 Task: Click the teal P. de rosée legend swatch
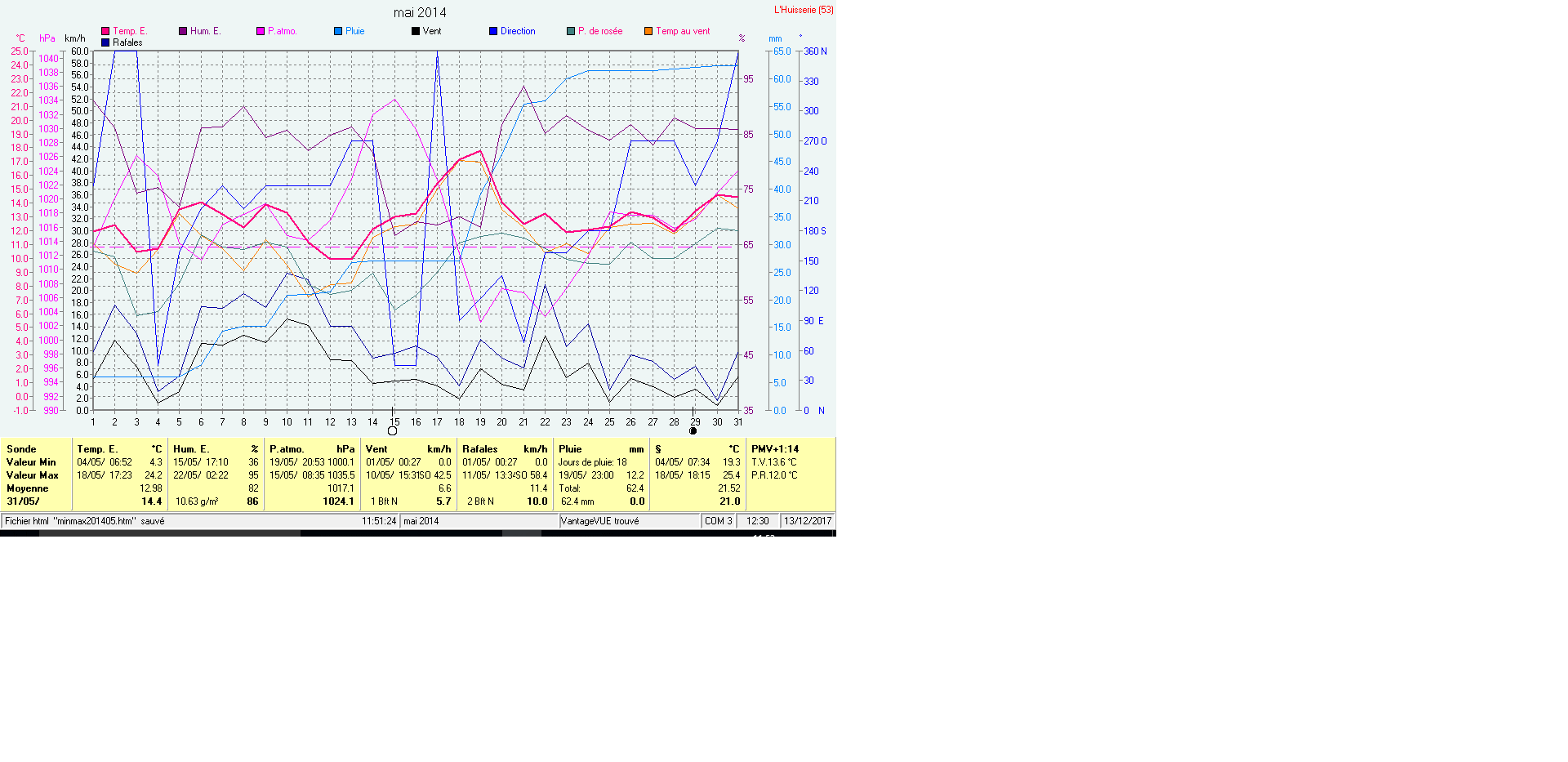571,31
